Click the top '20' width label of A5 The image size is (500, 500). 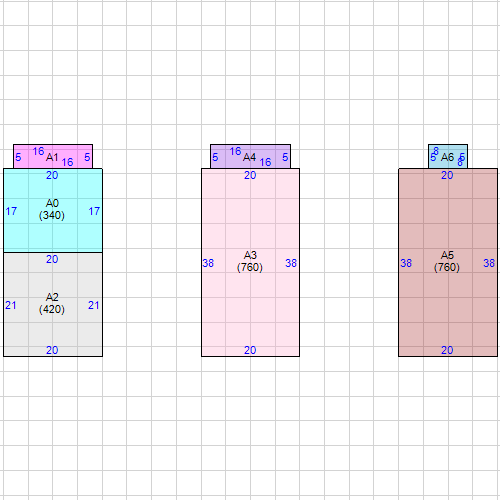pyautogui.click(x=447, y=175)
